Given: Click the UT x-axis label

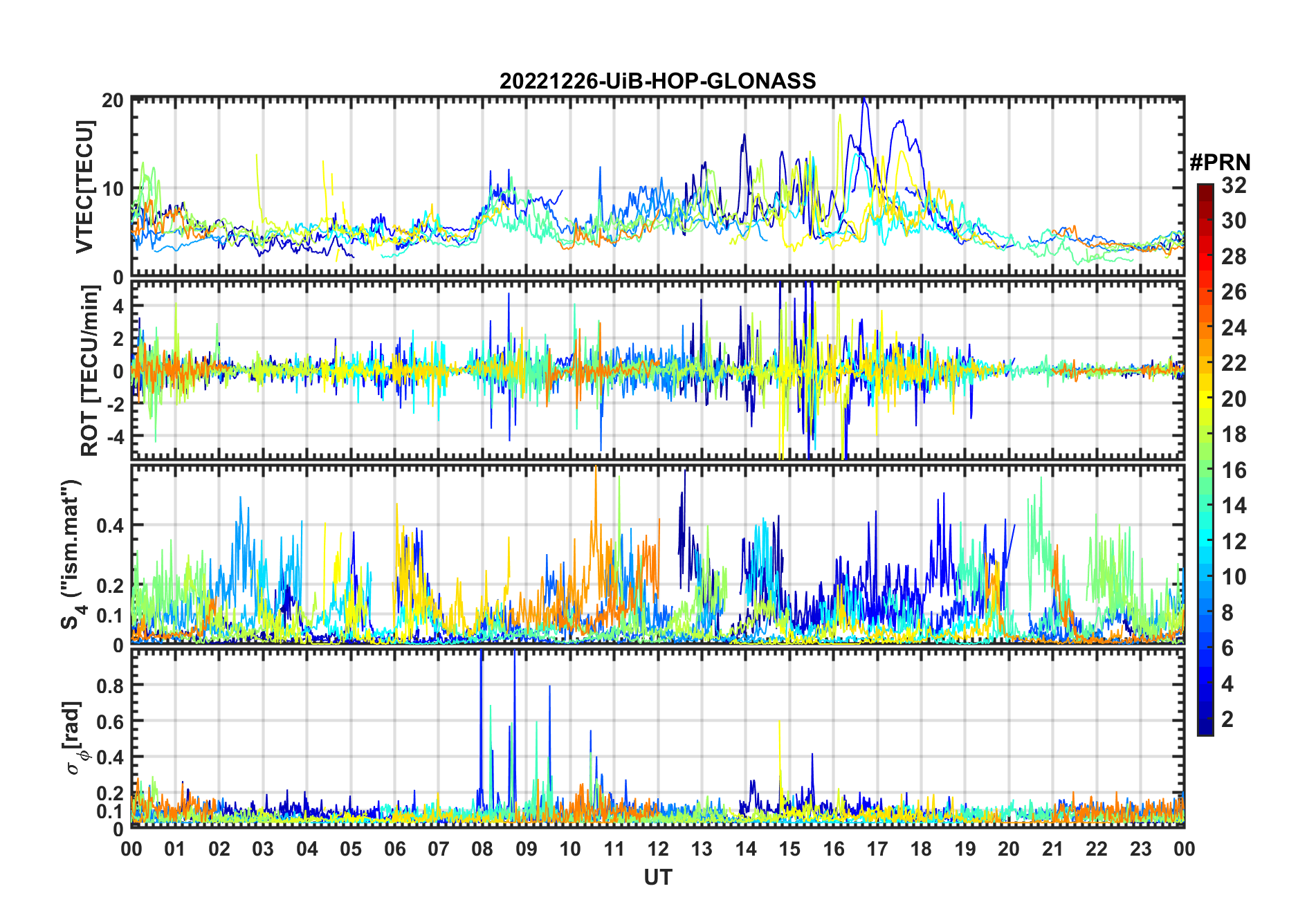Looking at the screenshot, I should tap(657, 877).
